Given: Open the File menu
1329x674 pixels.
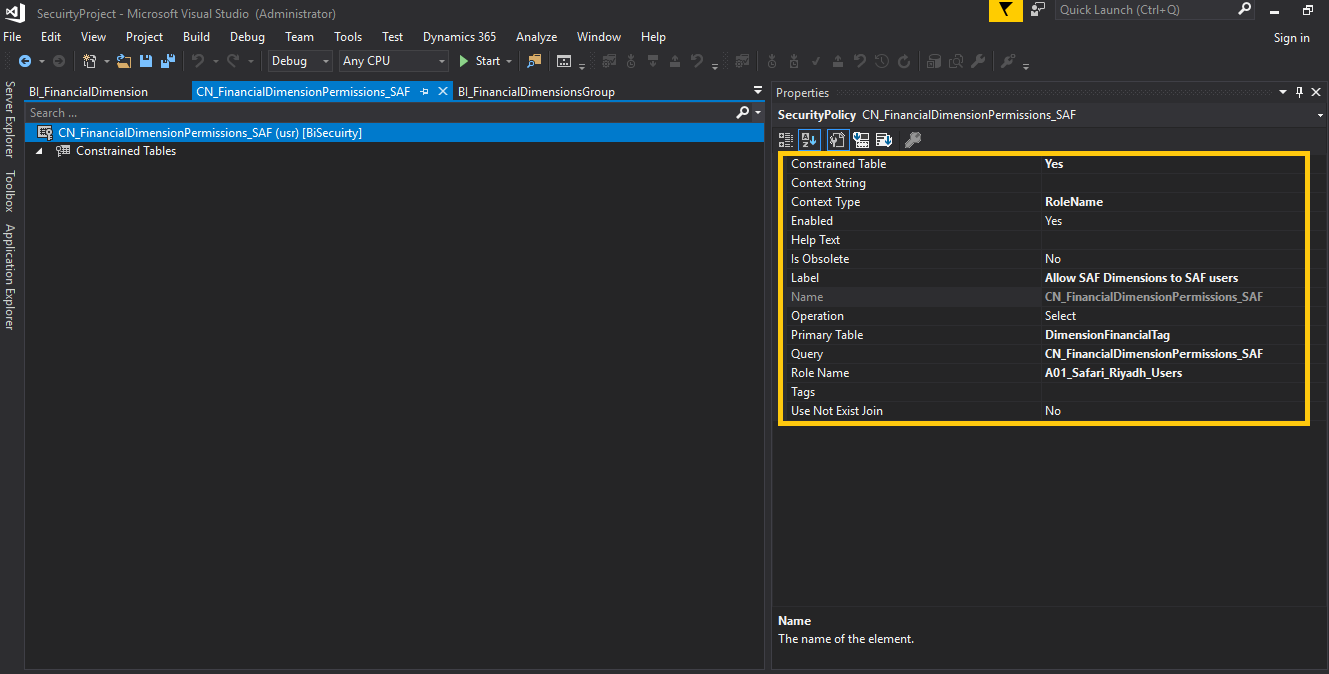Looking at the screenshot, I should tap(12, 37).
